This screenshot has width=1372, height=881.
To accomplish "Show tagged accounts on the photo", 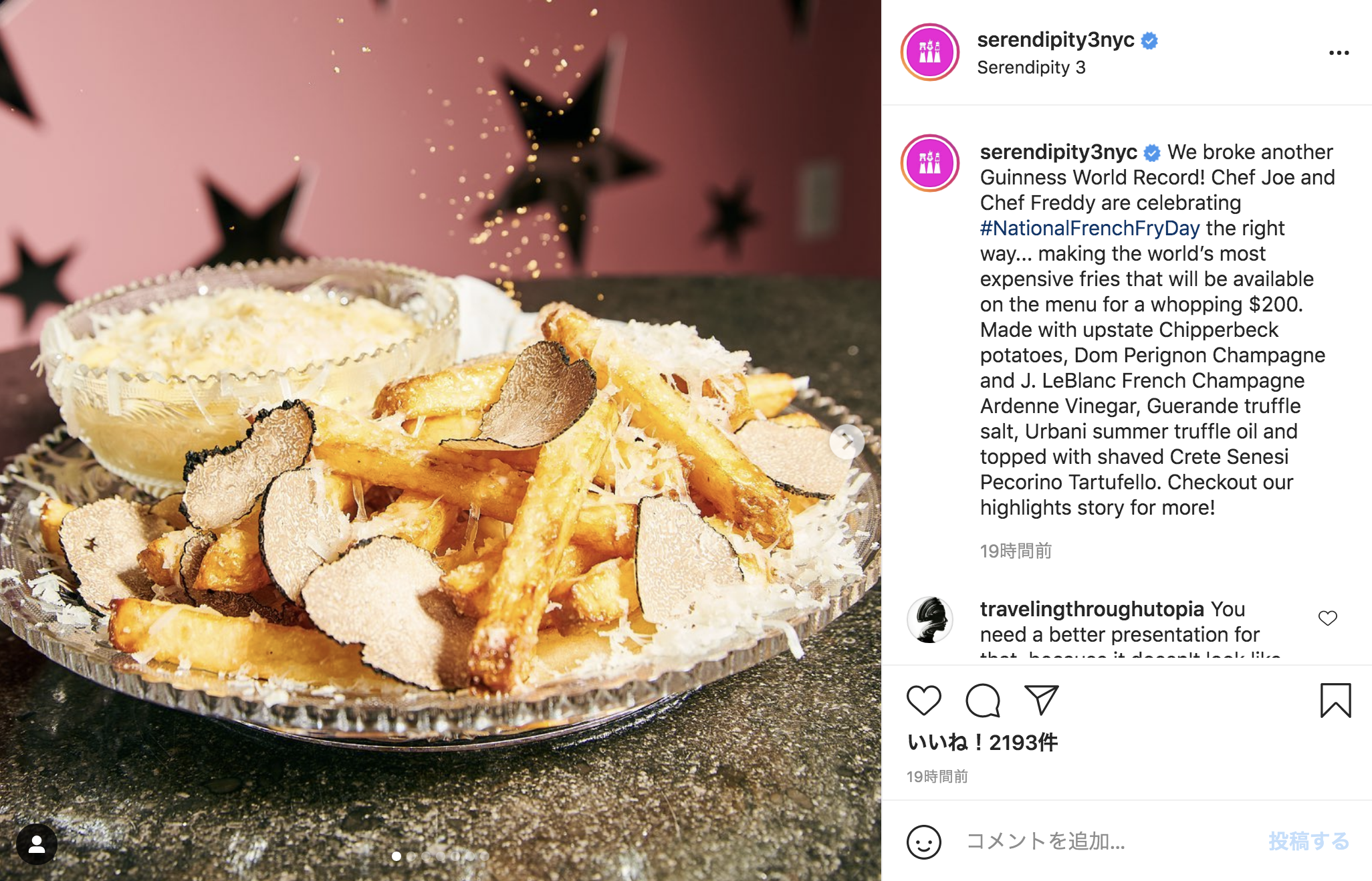I will click(x=37, y=845).
